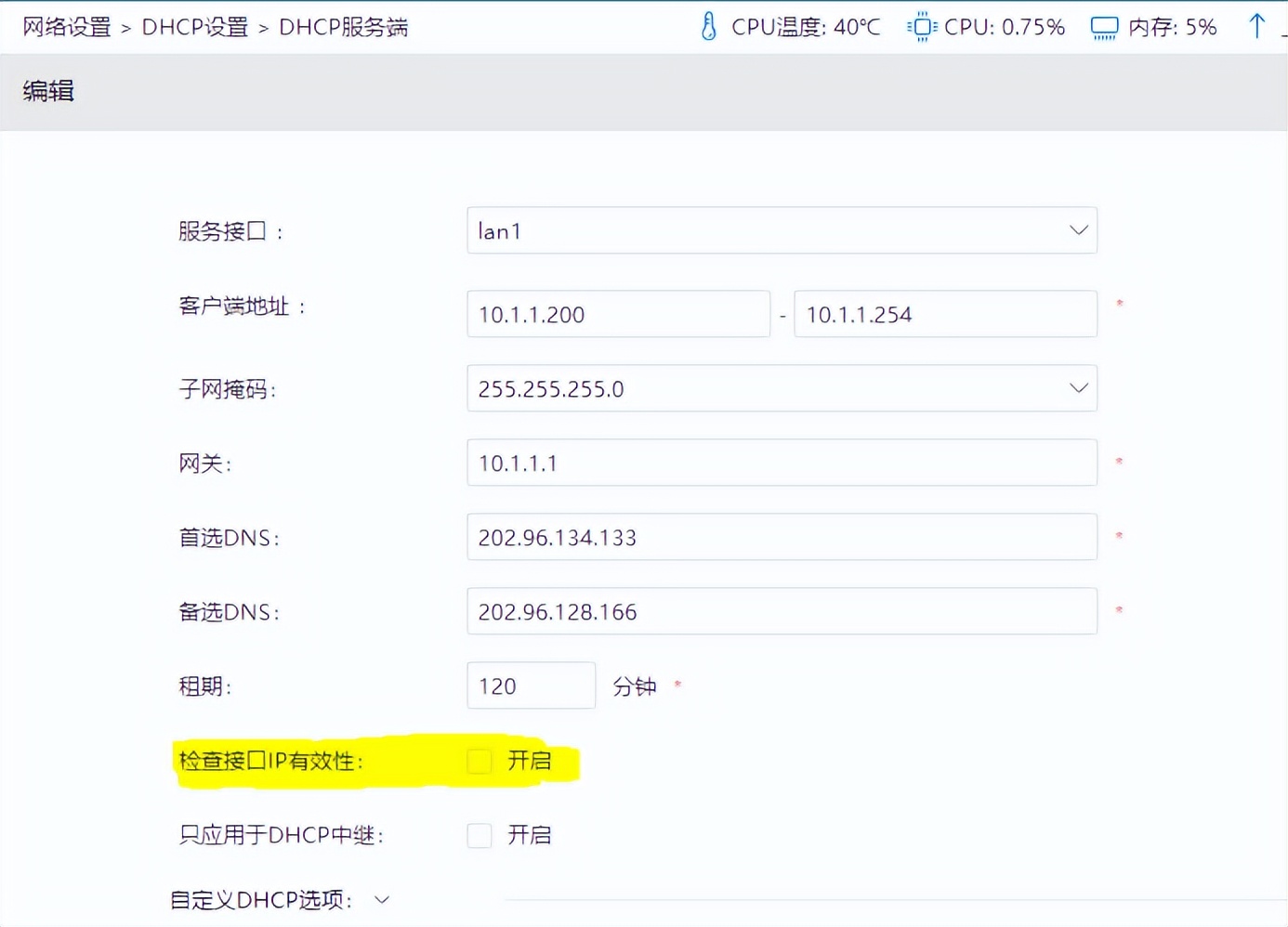The height and width of the screenshot is (927, 1288).
Task: Click the 编辑 section header
Action: tap(48, 91)
